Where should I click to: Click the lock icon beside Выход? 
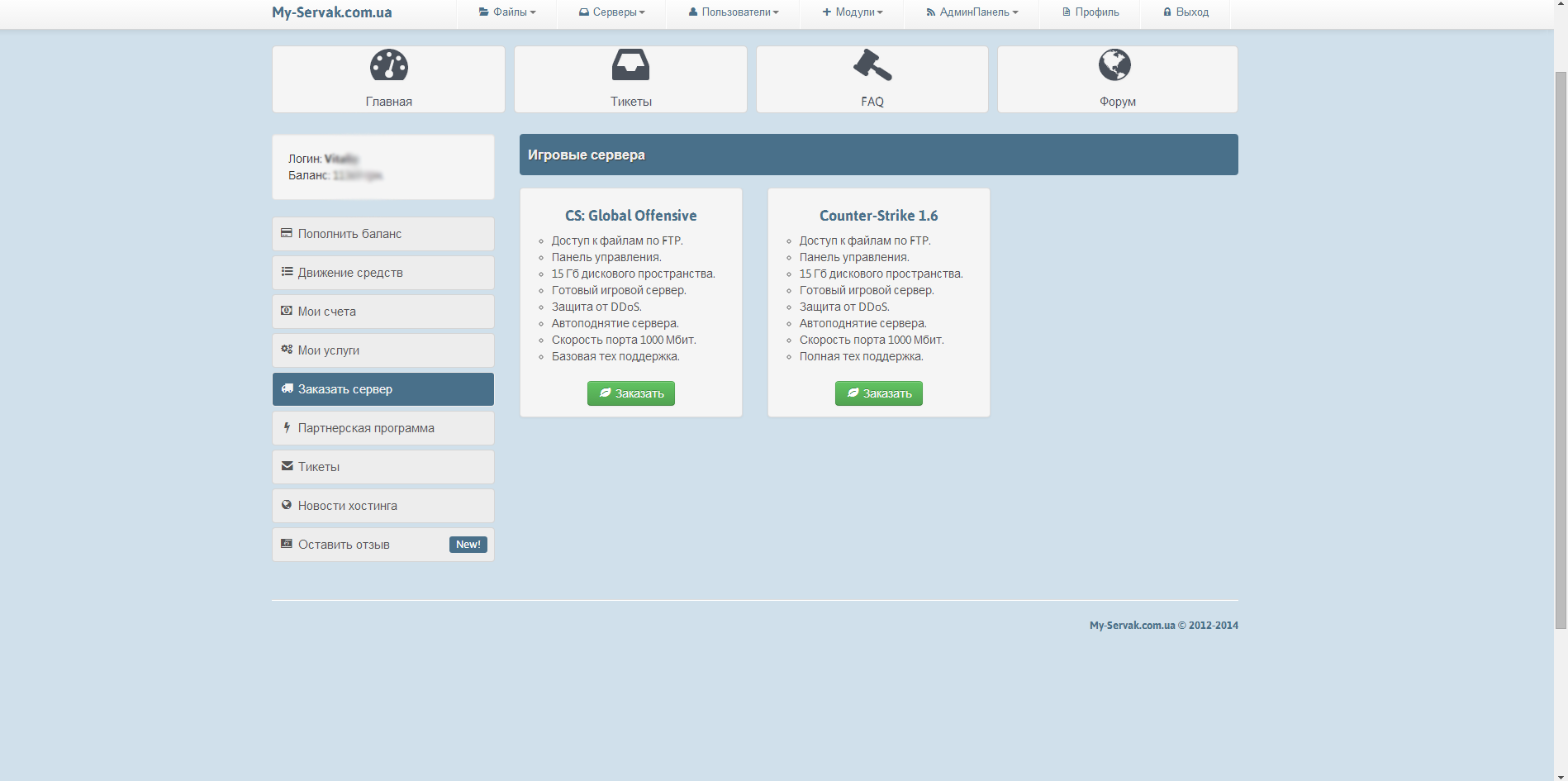[x=1167, y=12]
